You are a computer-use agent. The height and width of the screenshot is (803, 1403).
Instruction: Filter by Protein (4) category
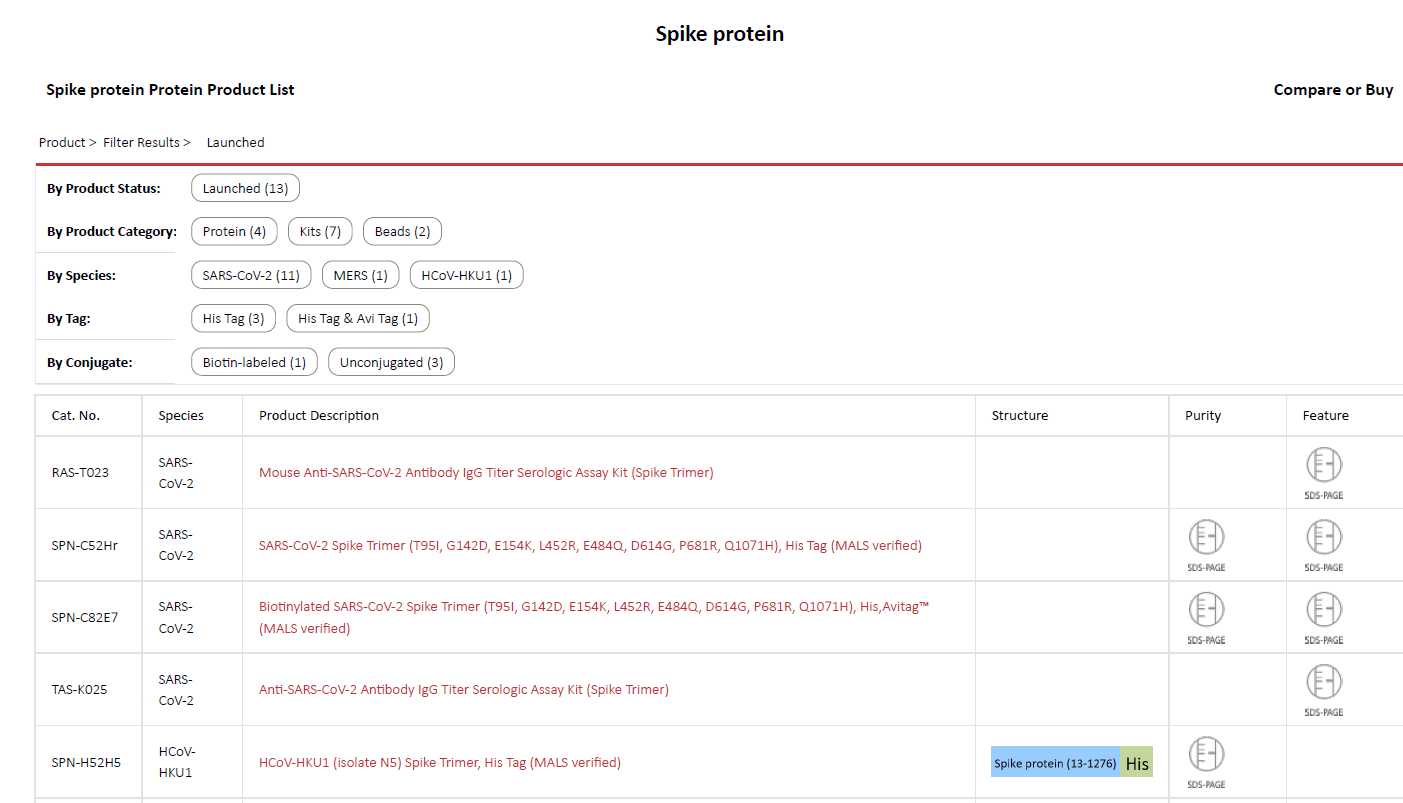pyautogui.click(x=234, y=231)
